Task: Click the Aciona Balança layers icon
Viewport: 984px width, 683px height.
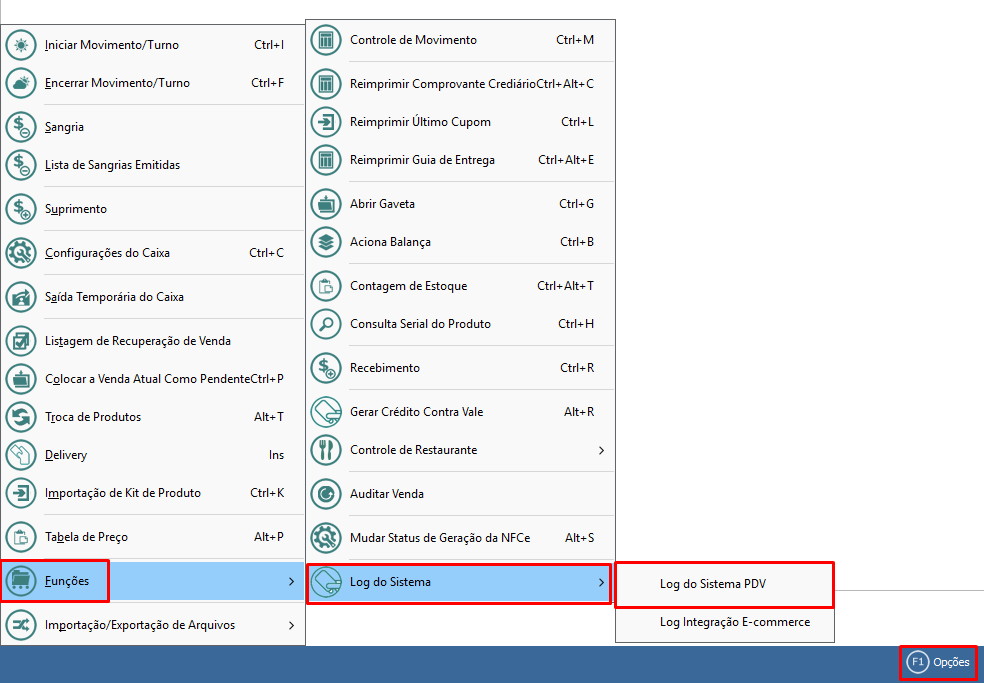Action: 326,242
